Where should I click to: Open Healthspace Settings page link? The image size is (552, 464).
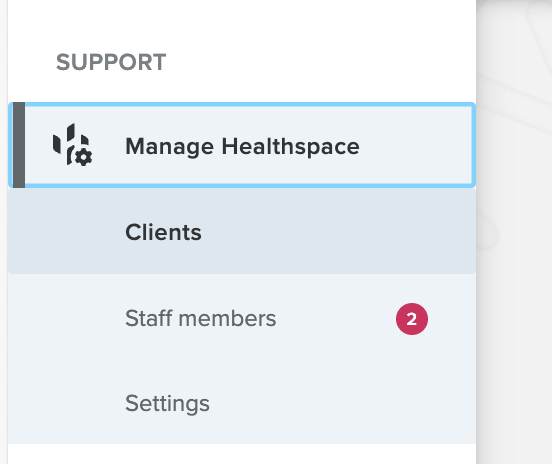click(x=242, y=403)
